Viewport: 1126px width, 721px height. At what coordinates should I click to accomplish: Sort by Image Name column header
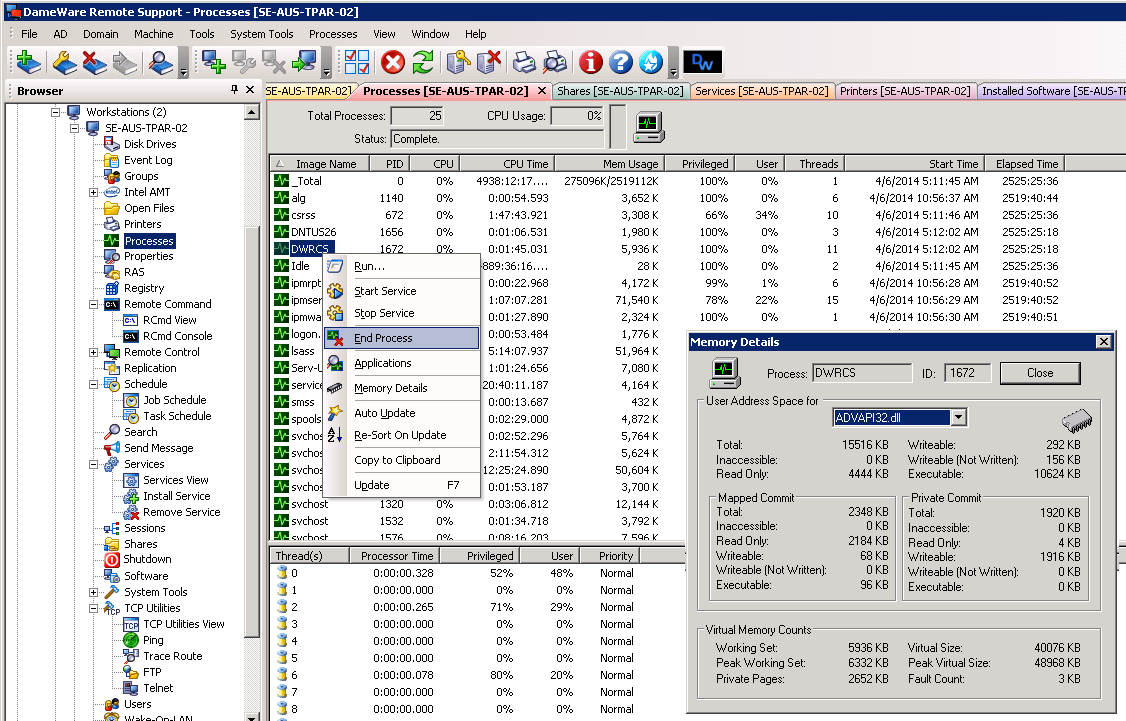click(320, 164)
